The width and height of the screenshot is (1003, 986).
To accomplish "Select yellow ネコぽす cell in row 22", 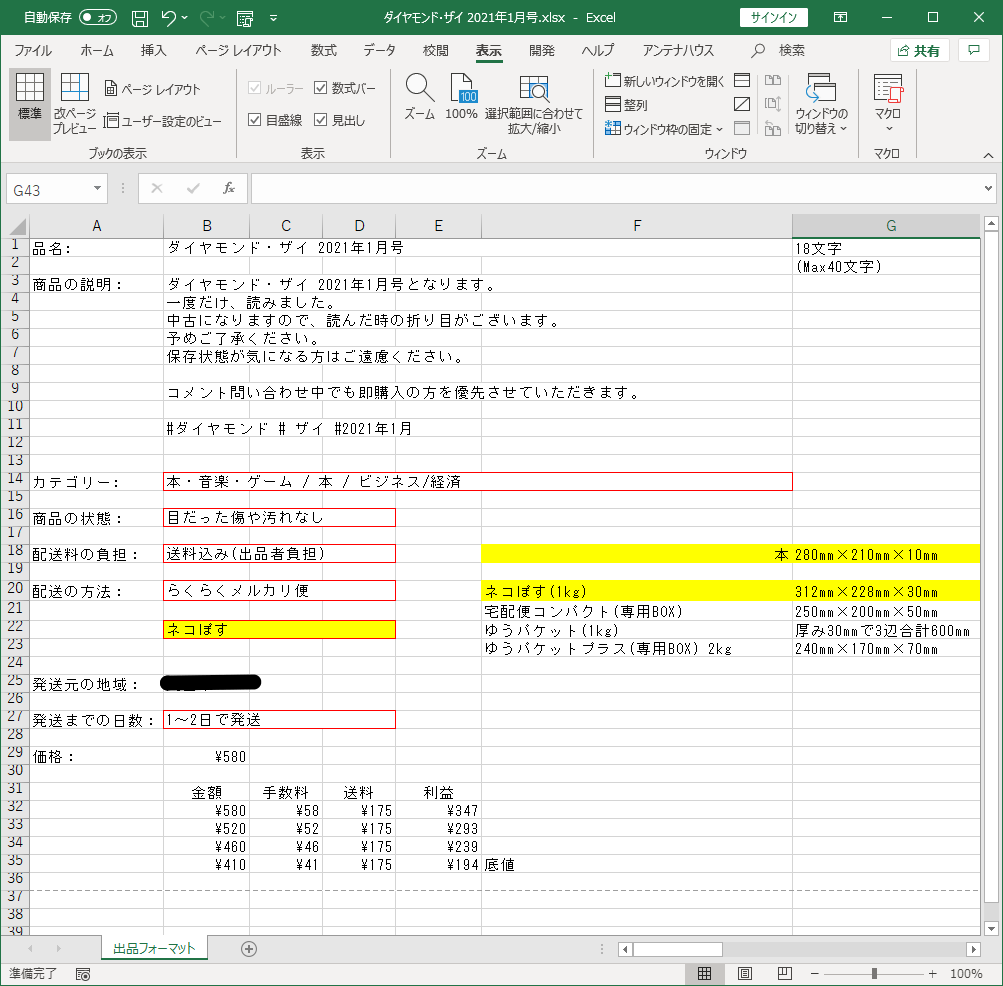I will [x=279, y=630].
